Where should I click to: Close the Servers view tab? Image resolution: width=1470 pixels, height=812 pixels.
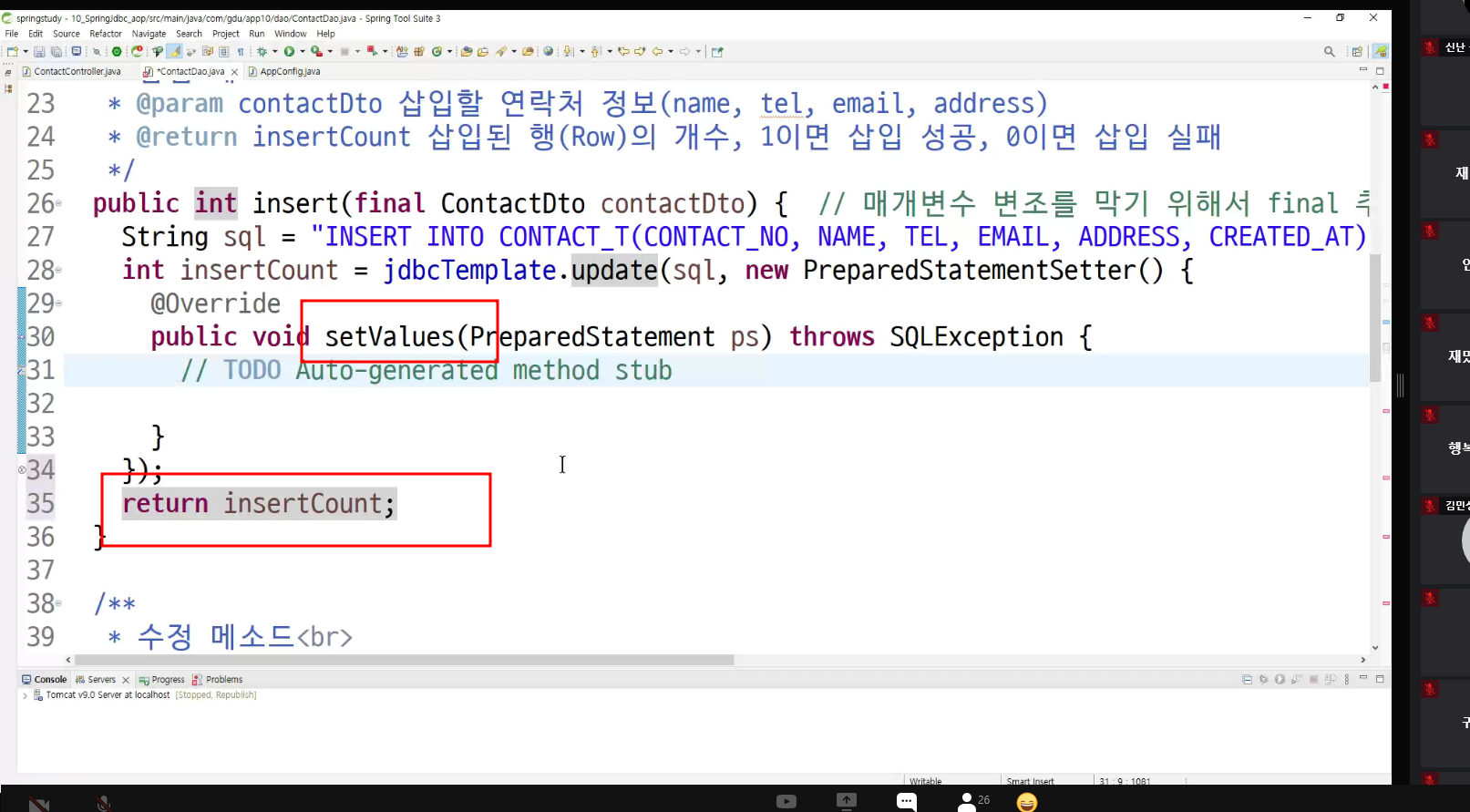point(126,680)
